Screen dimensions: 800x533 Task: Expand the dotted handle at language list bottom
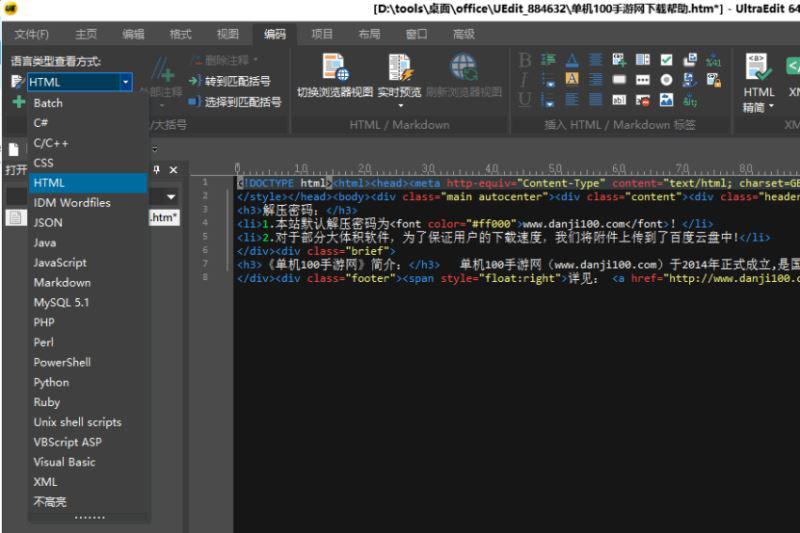click(x=90, y=518)
